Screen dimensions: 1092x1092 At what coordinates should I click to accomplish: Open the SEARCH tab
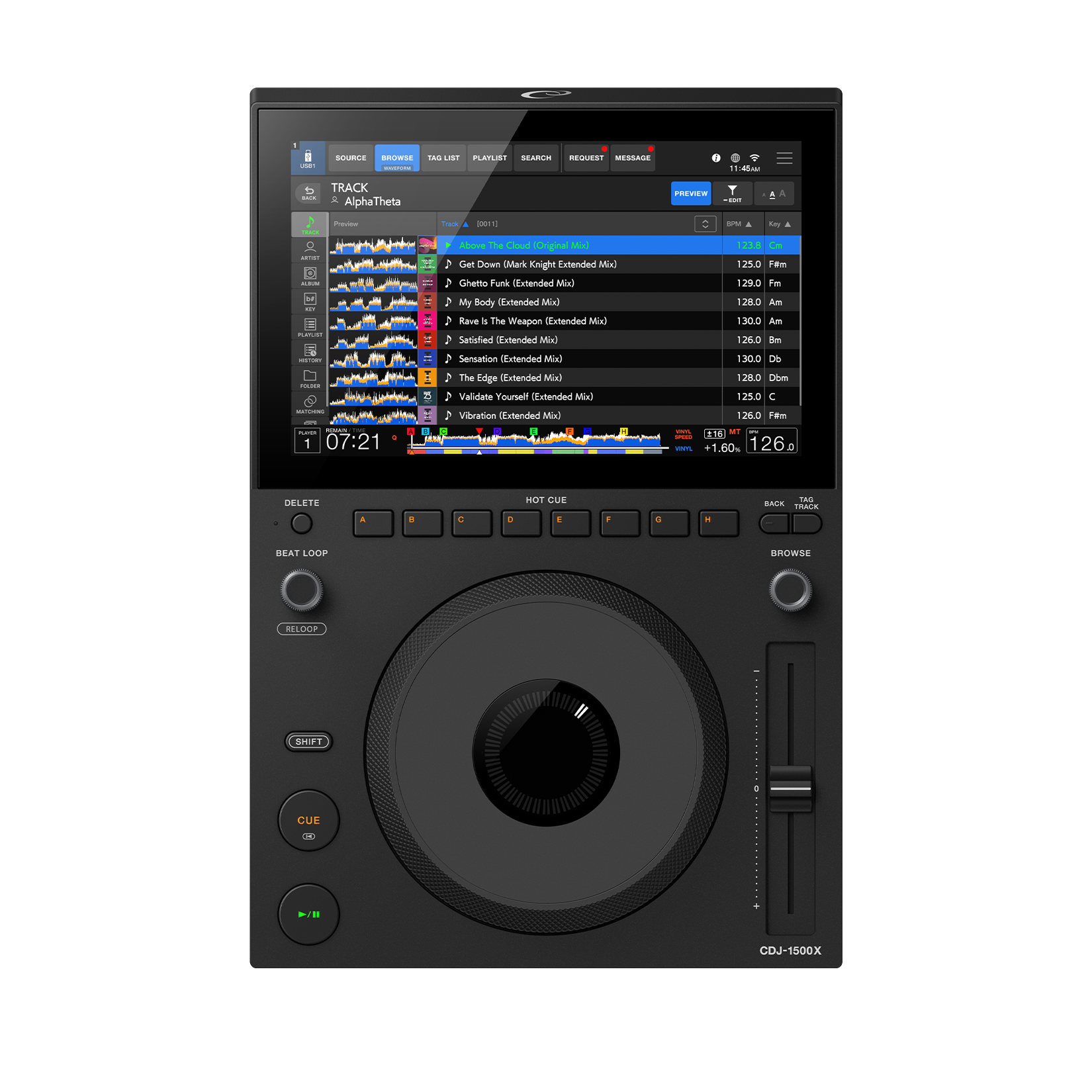tap(536, 158)
